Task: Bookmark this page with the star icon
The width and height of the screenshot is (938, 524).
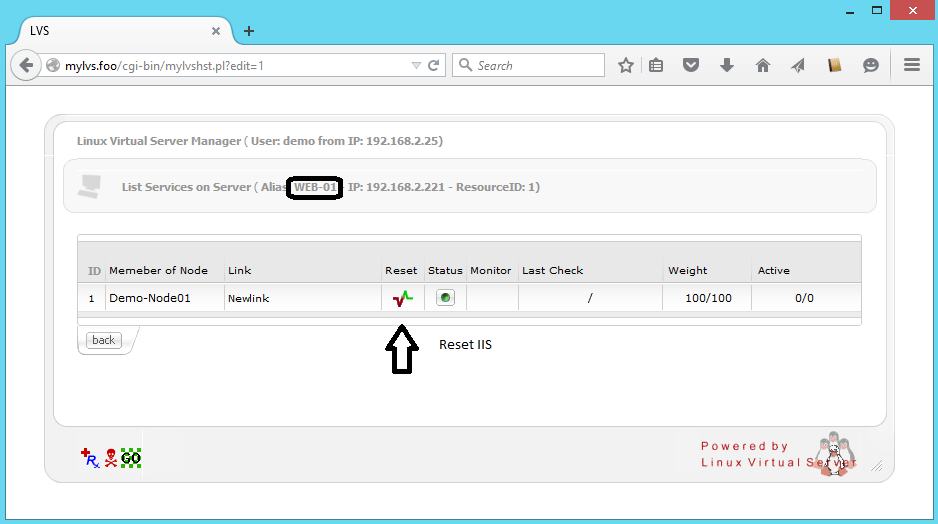Action: tap(626, 65)
